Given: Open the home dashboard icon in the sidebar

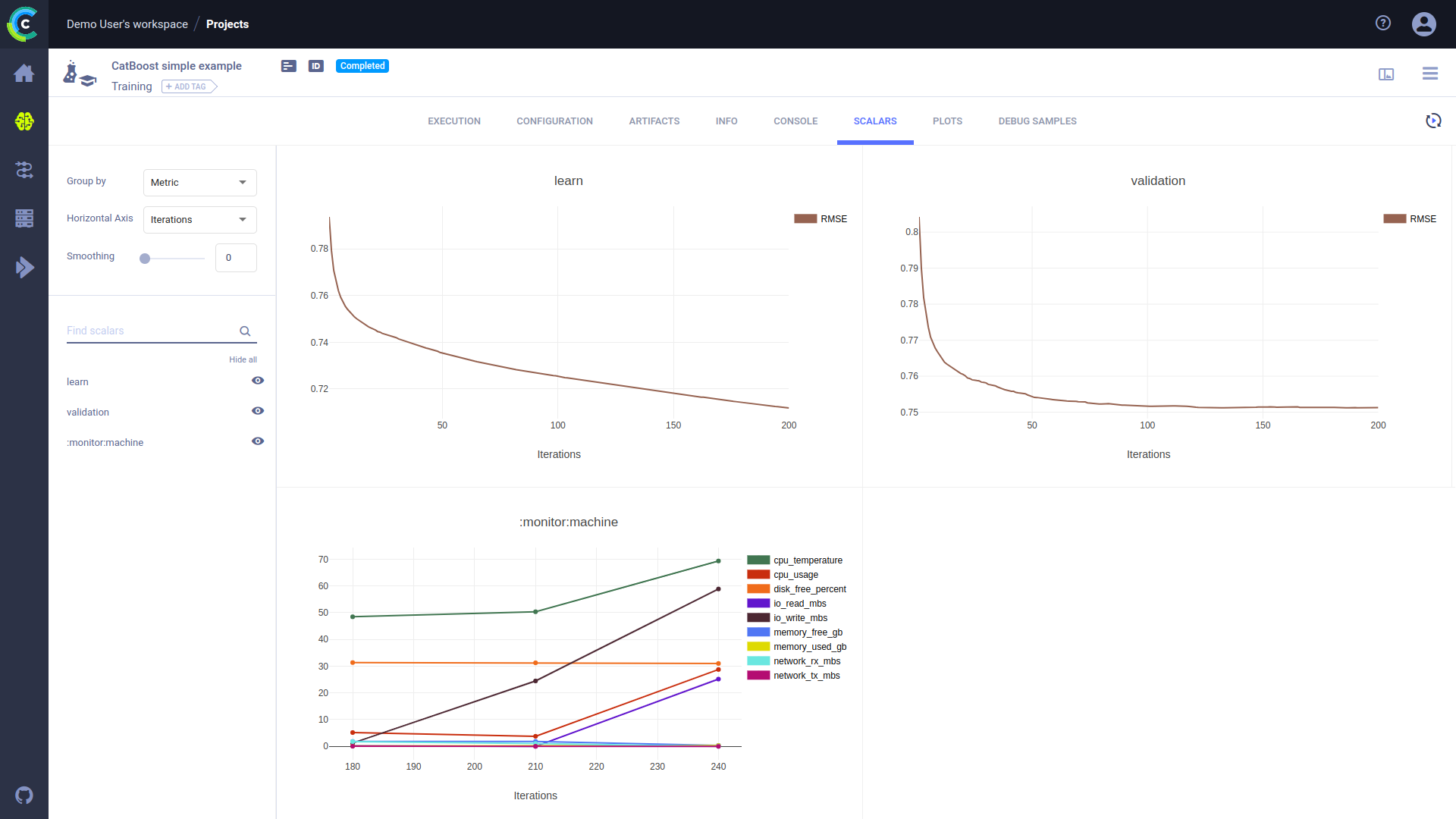Looking at the screenshot, I should point(24,74).
